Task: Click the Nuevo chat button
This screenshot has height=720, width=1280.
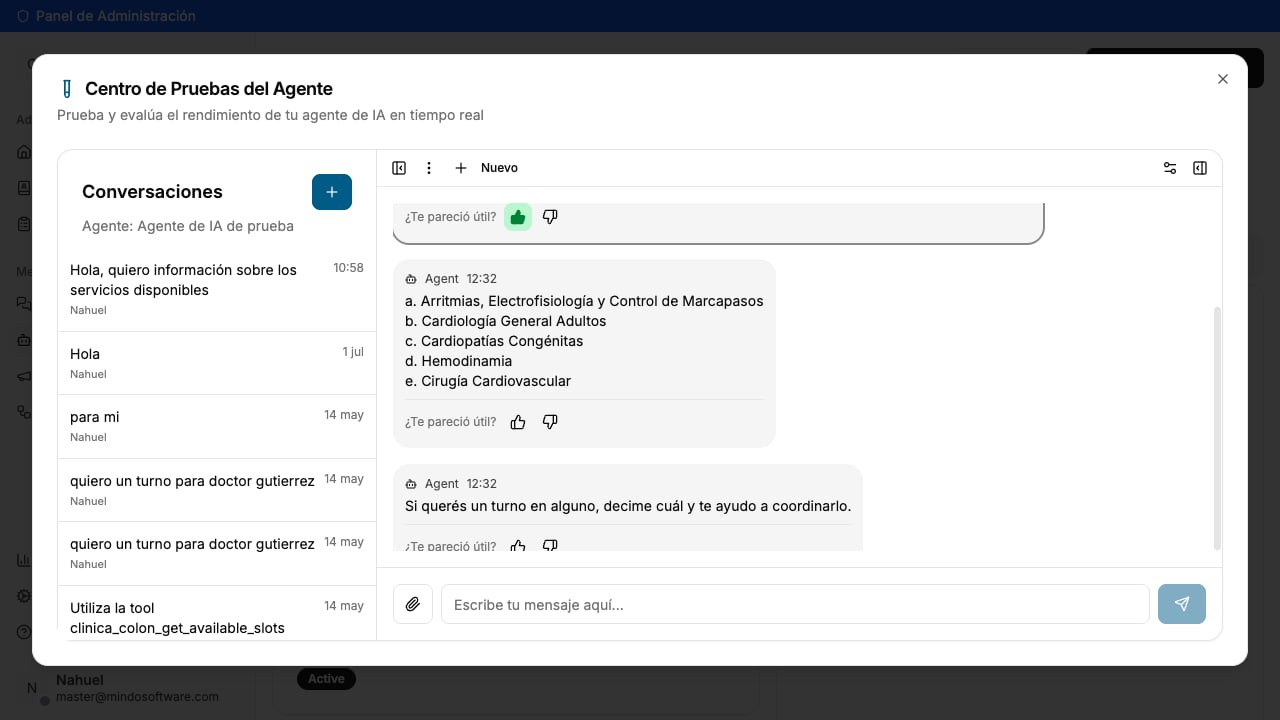Action: click(x=486, y=168)
